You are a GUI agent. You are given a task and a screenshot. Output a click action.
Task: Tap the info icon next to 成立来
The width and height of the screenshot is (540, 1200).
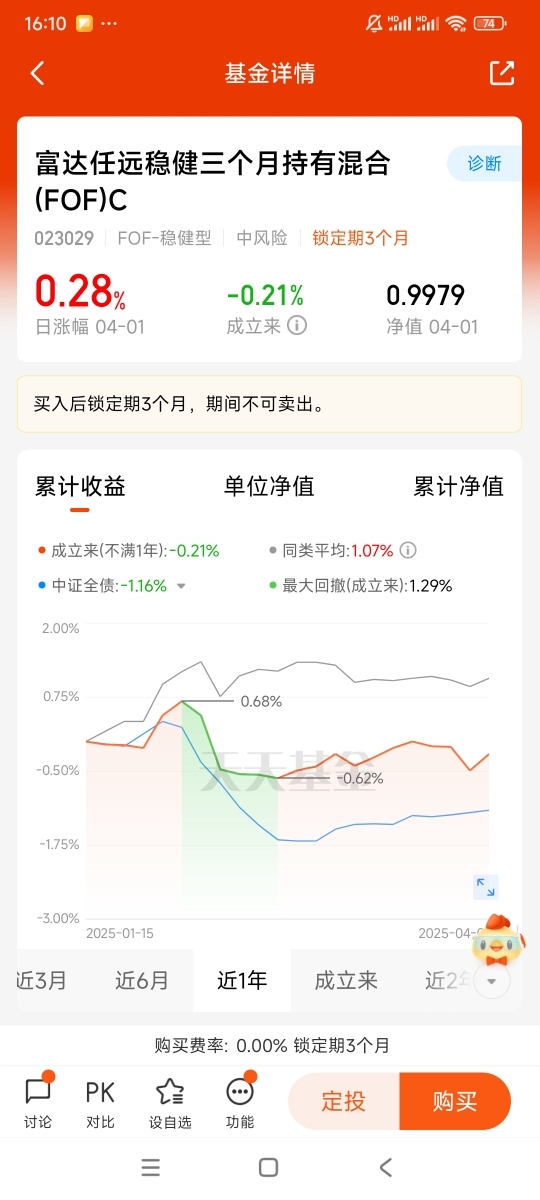click(x=297, y=325)
